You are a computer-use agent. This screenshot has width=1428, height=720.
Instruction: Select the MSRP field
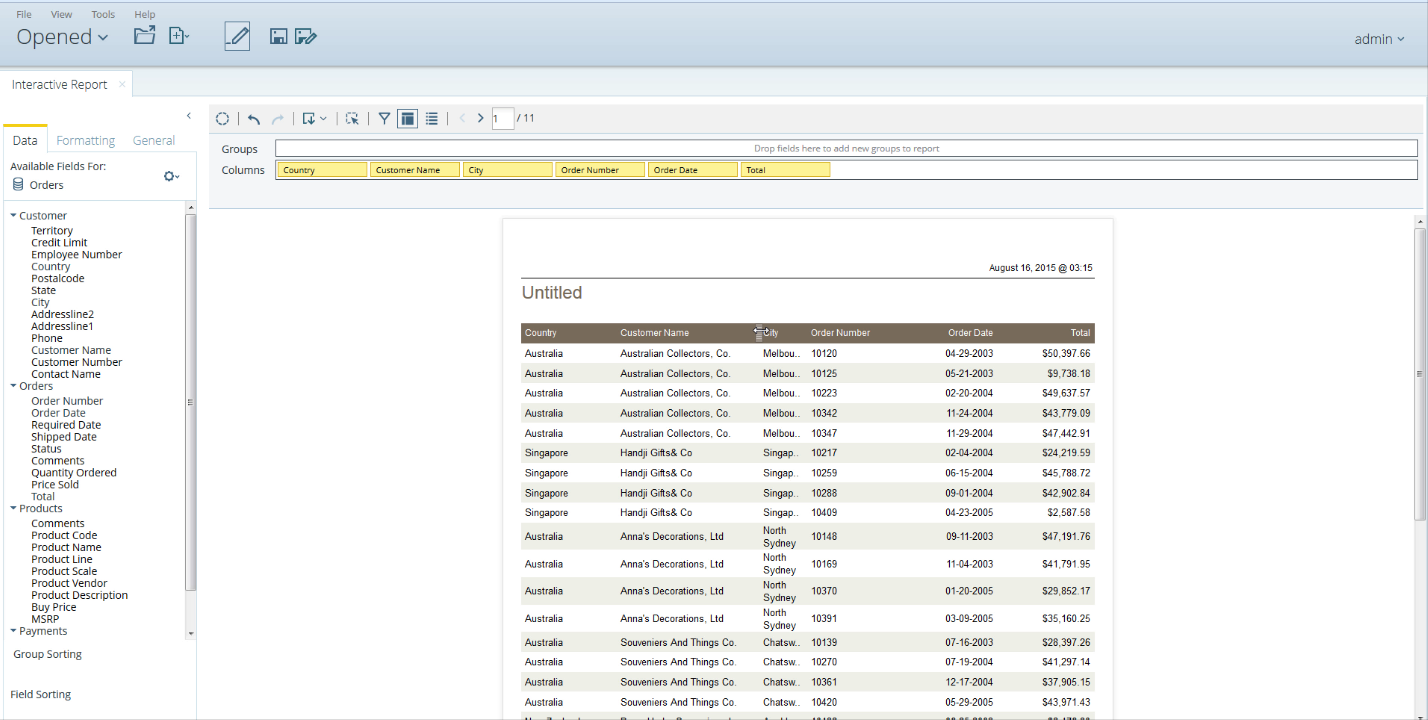45,620
